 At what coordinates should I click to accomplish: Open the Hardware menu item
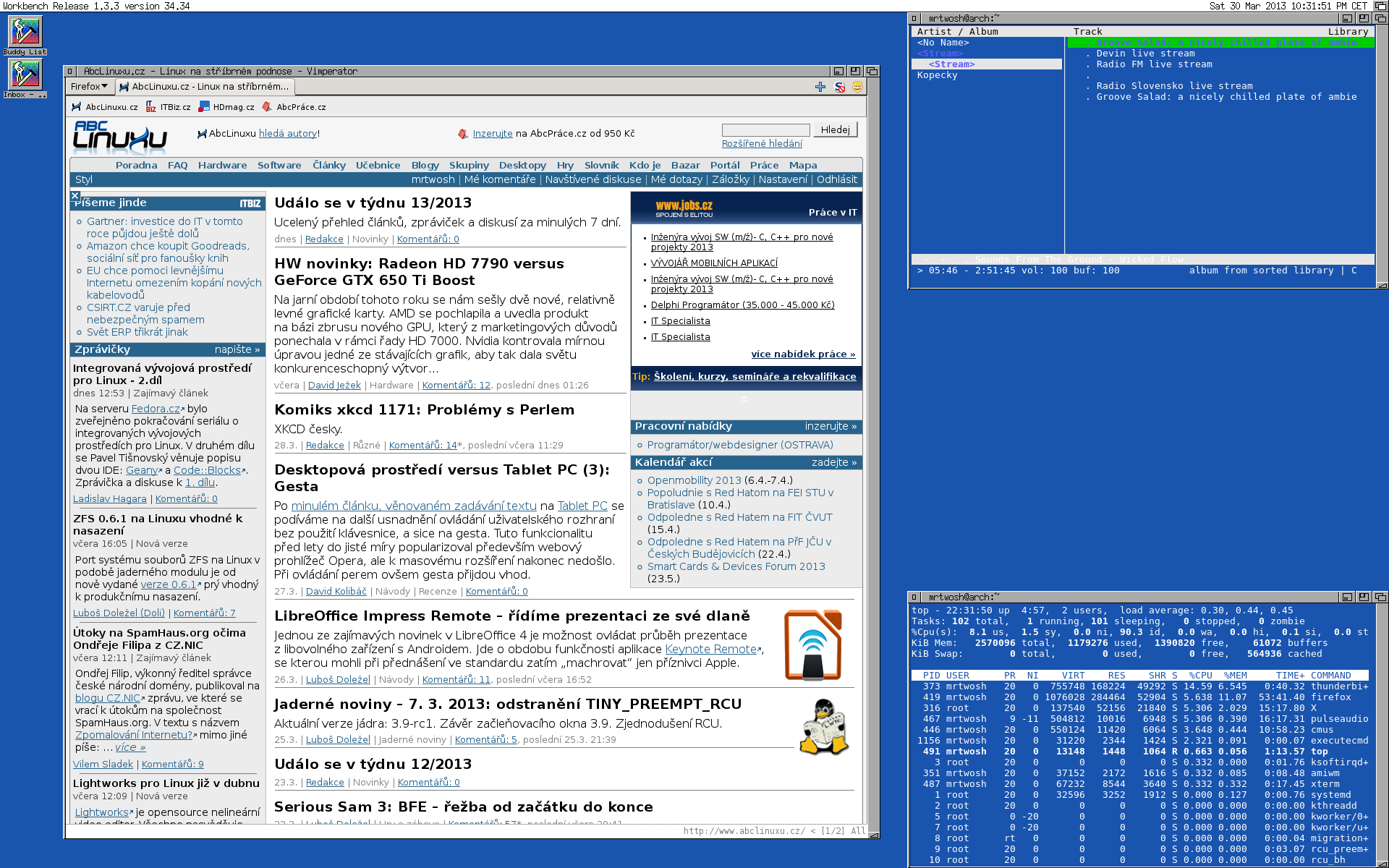pyautogui.click(x=222, y=166)
